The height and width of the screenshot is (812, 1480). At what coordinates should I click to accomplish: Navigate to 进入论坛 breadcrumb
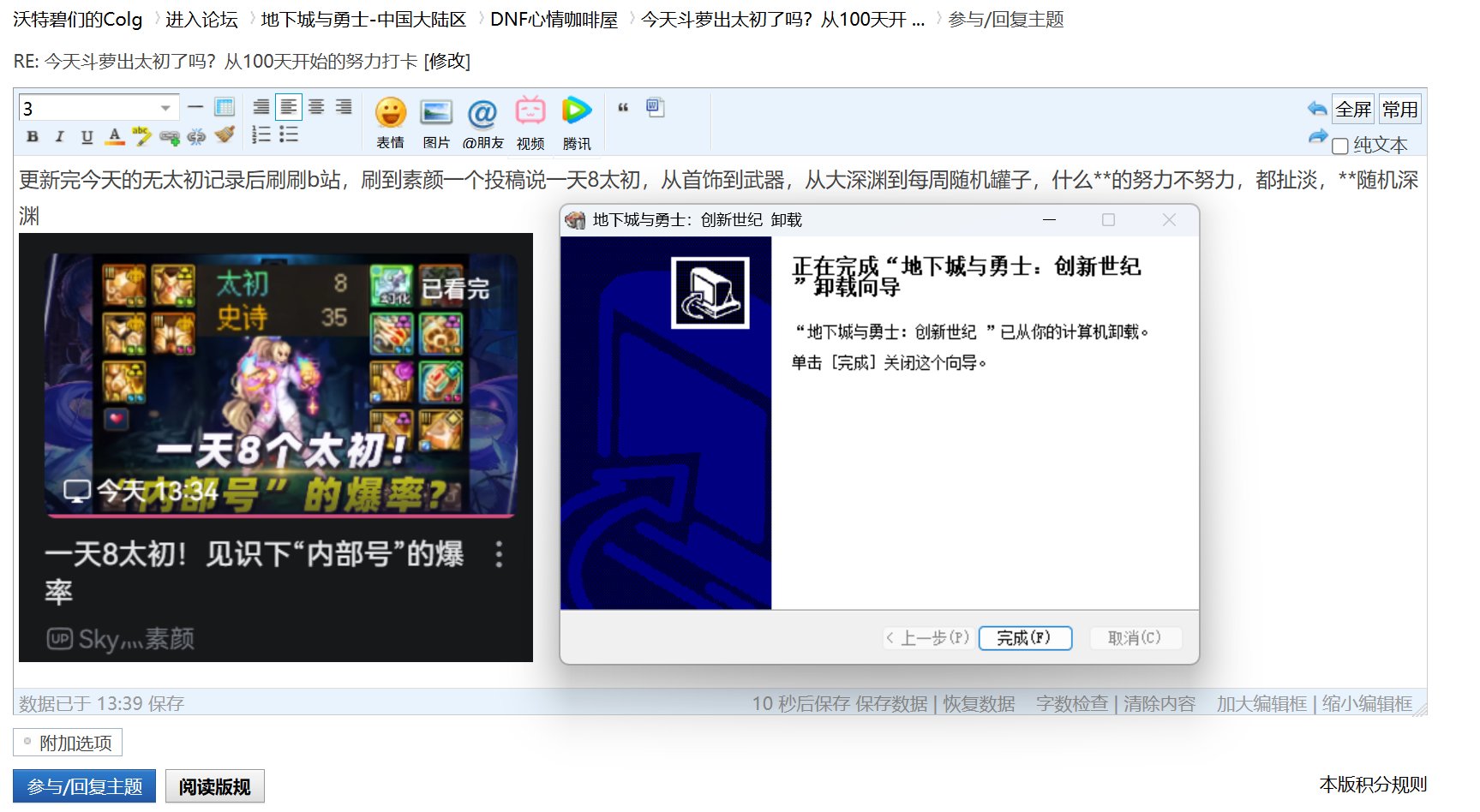(x=201, y=20)
